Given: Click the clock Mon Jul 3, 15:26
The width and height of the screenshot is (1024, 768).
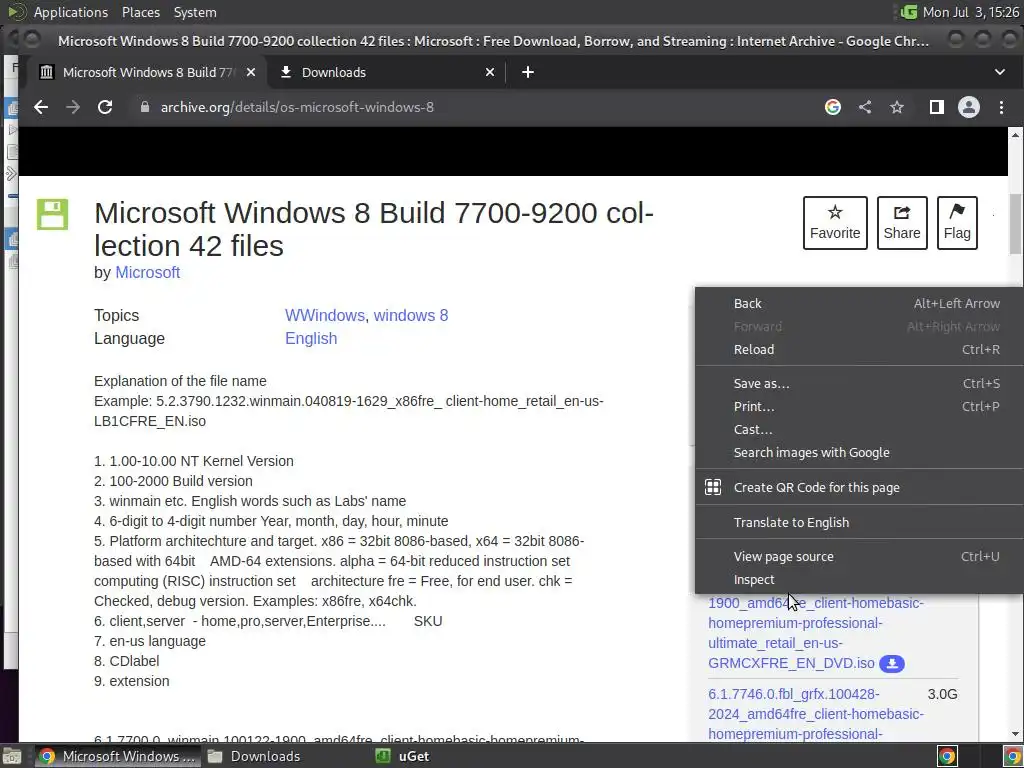Looking at the screenshot, I should tap(970, 12).
